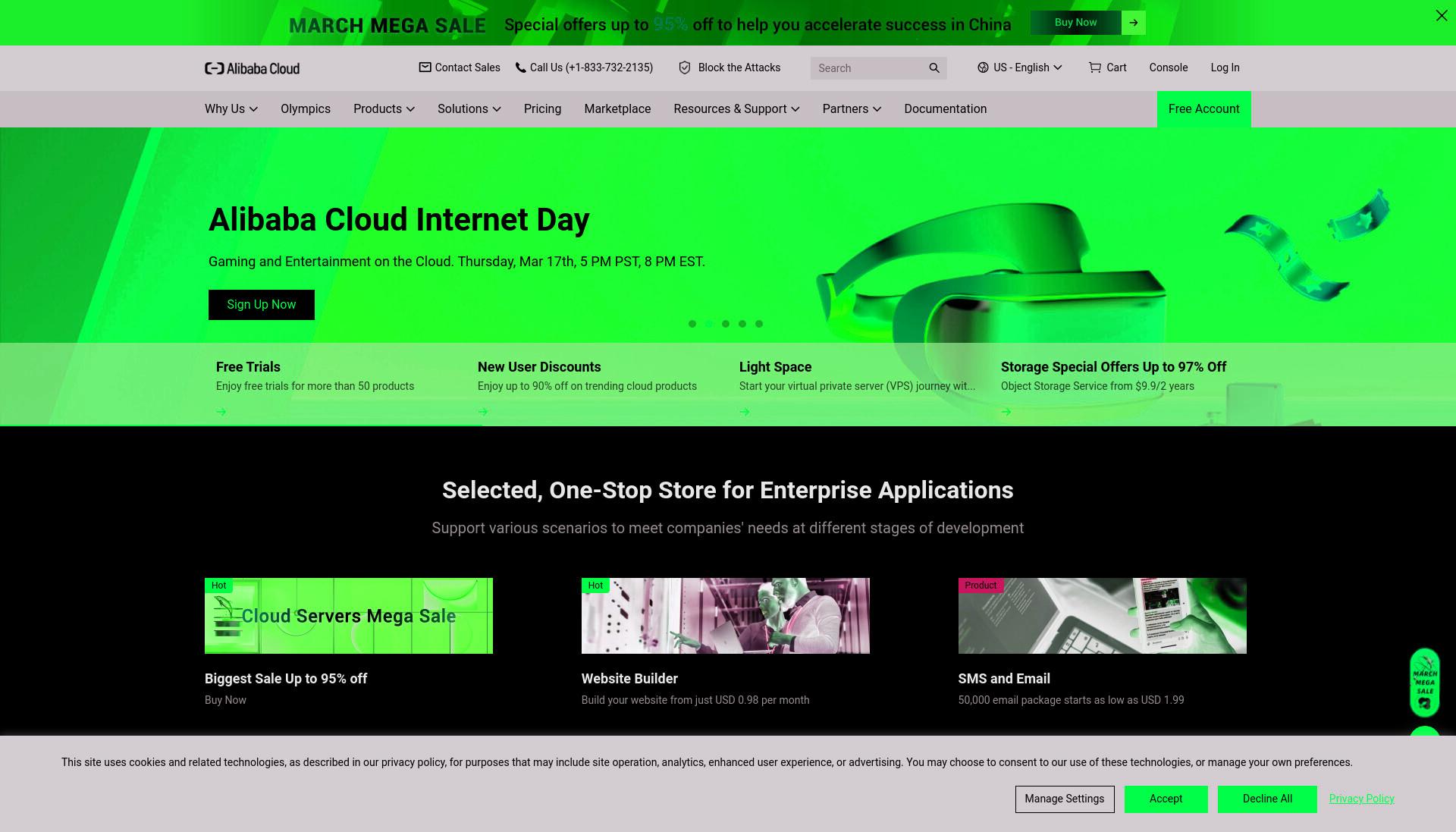Viewport: 1456px width, 832px height.
Task: Click the arrow under Storage Special Offers
Action: point(1006,412)
